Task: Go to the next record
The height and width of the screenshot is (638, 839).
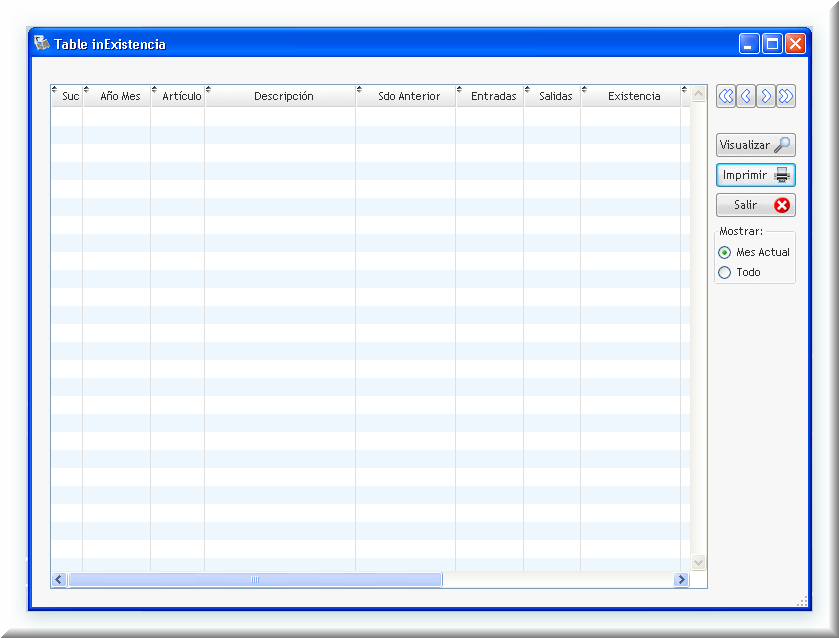Action: [x=766, y=96]
